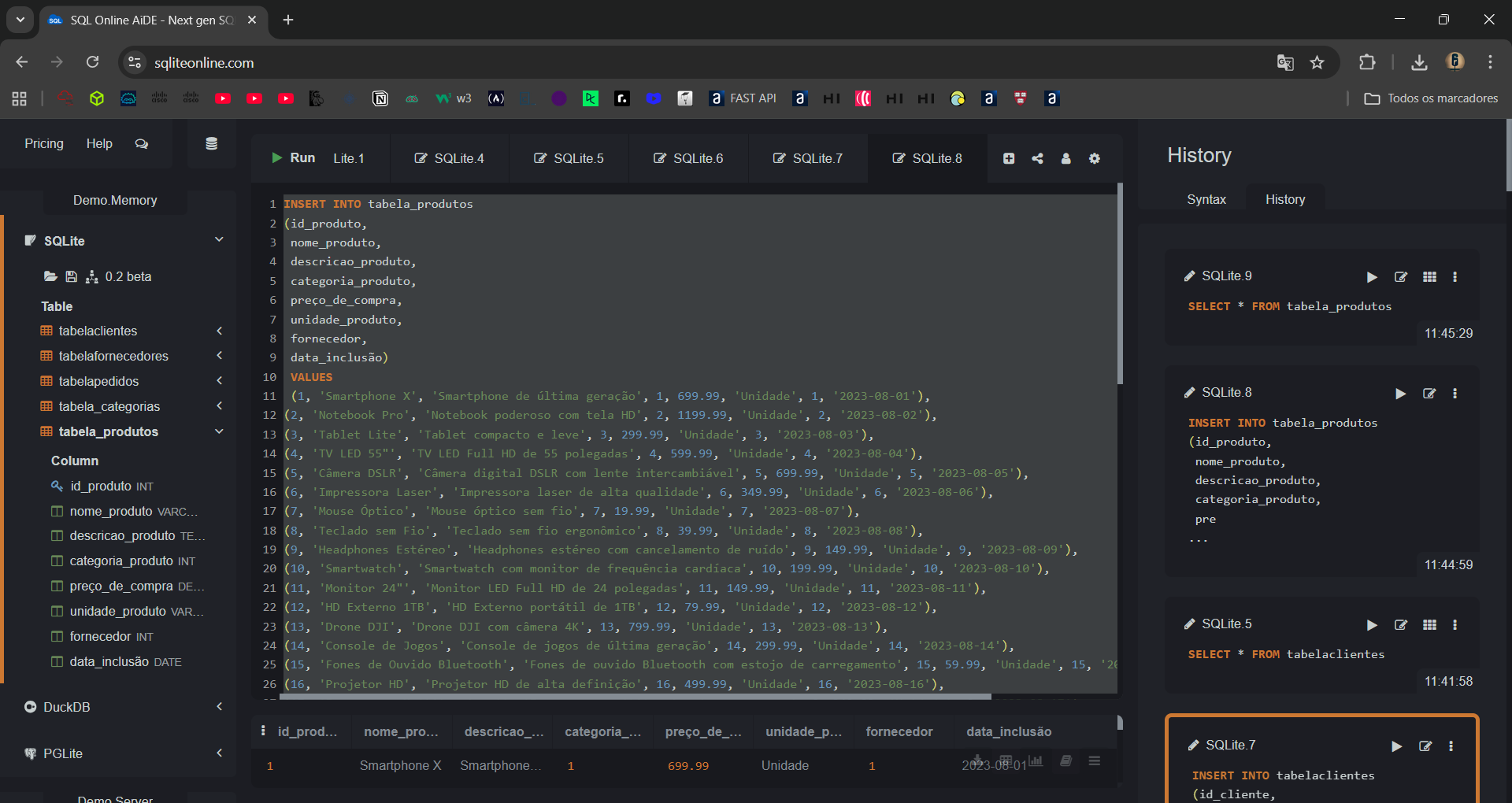Open table grid view for SQLite.5 history

click(x=1429, y=625)
